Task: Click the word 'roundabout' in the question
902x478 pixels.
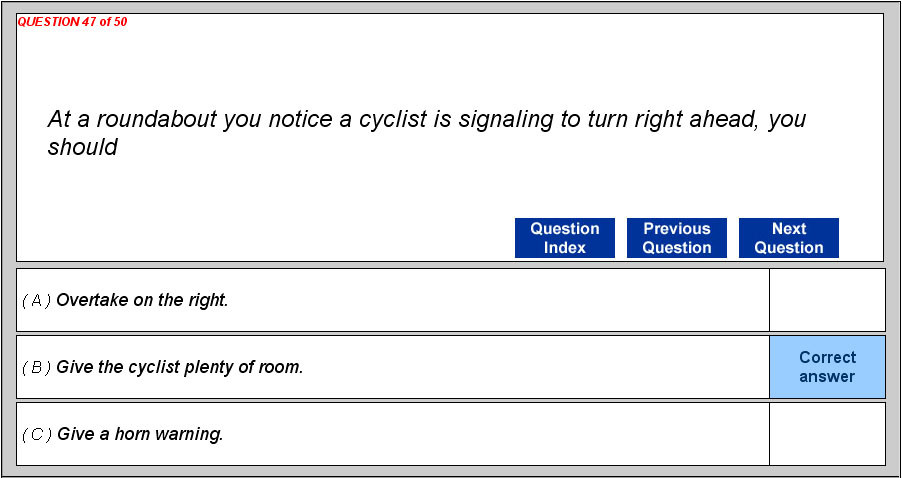Action: pos(162,120)
